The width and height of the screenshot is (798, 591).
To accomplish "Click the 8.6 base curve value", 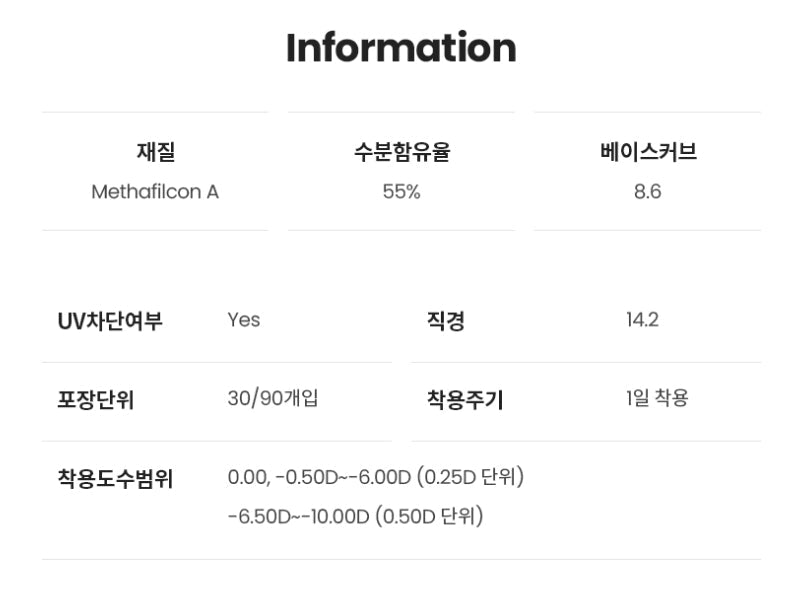I will pos(647,191).
